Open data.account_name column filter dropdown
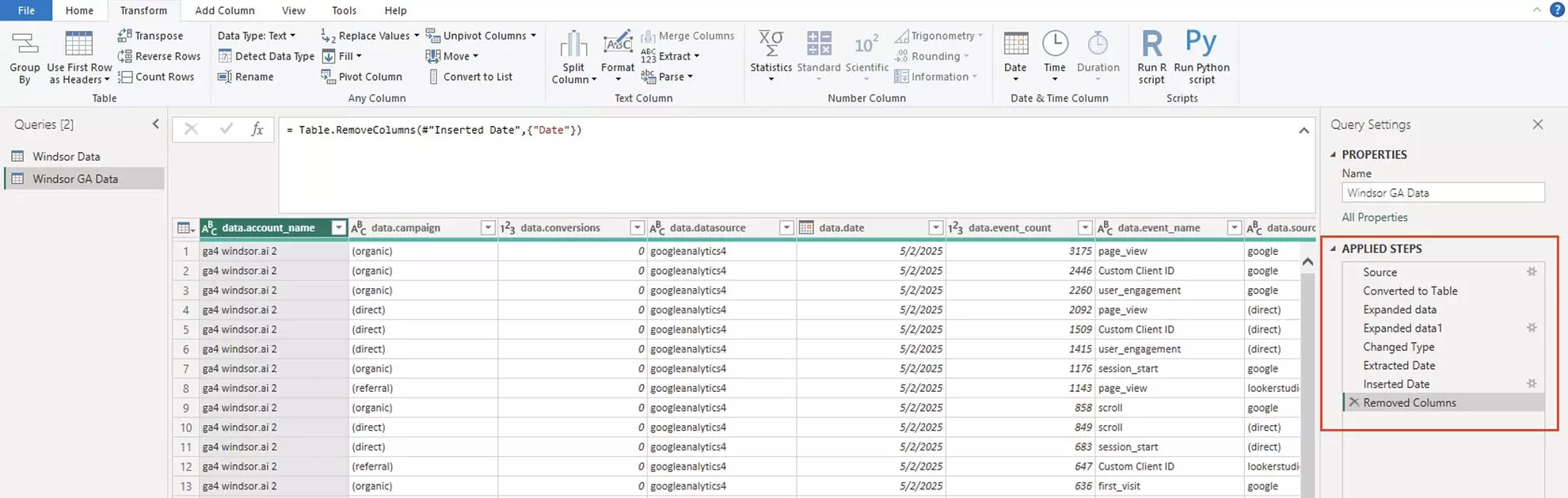 (x=339, y=228)
